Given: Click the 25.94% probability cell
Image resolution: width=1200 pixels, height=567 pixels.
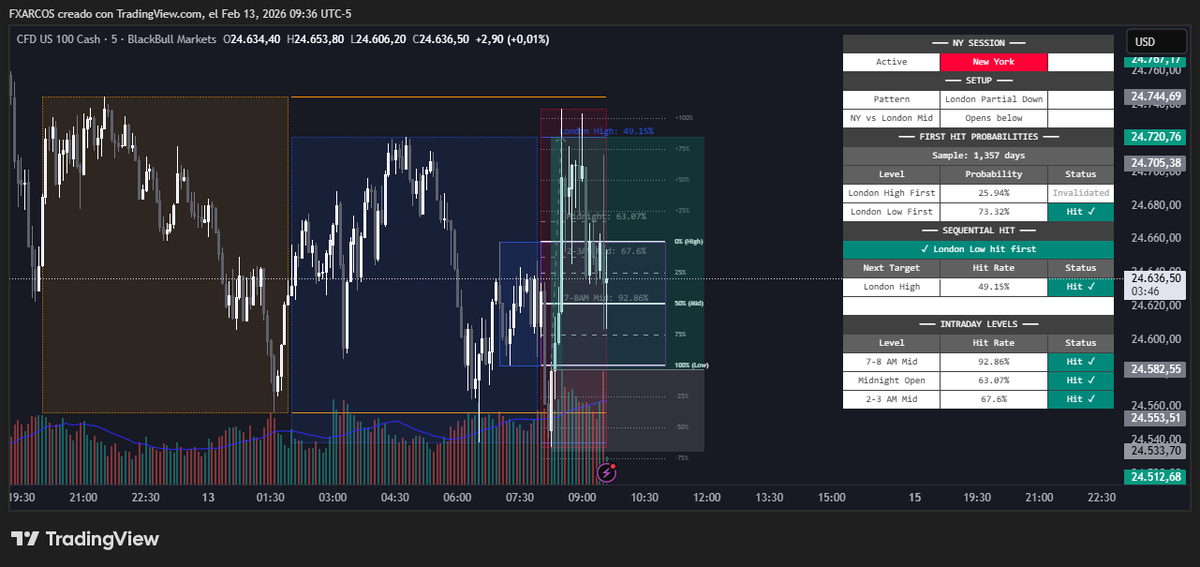Looking at the screenshot, I should point(994,193).
